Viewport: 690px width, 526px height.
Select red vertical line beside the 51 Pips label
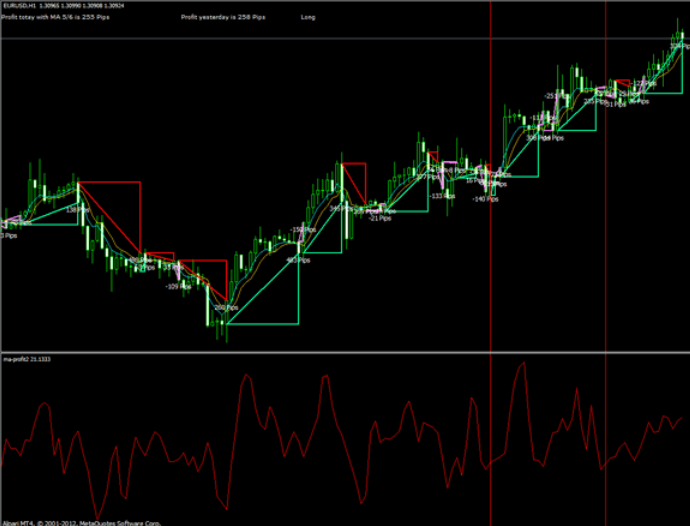coord(606,264)
